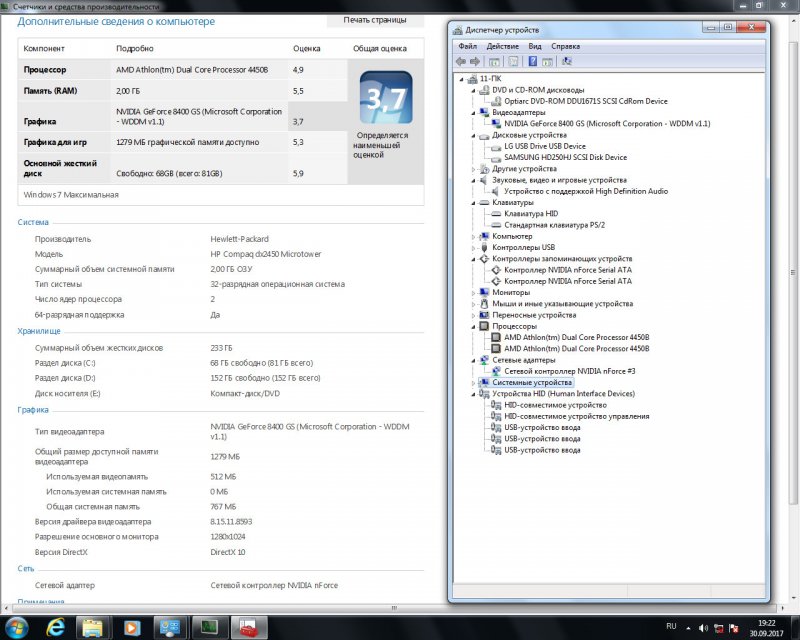This screenshot has height=640, width=800.
Task: Click the RU language indicator in taskbar
Action: point(671,627)
